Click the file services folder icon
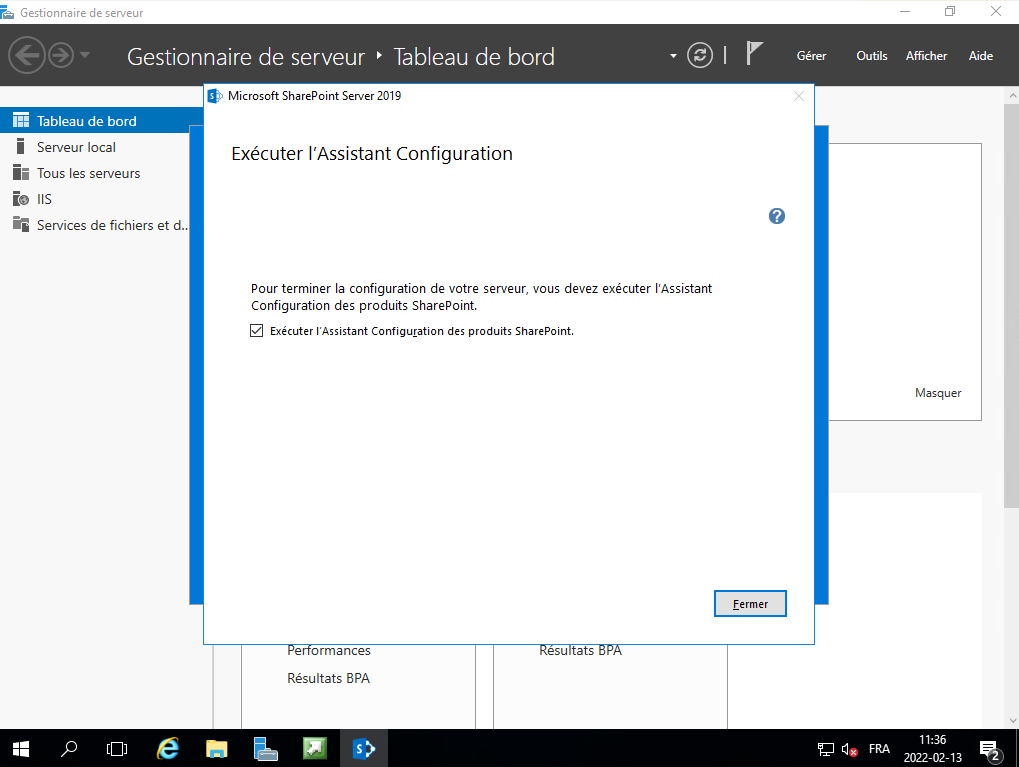 21,224
